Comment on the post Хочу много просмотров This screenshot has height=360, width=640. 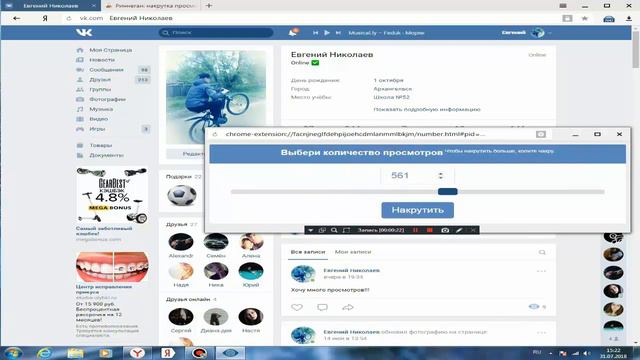[x=322, y=307]
